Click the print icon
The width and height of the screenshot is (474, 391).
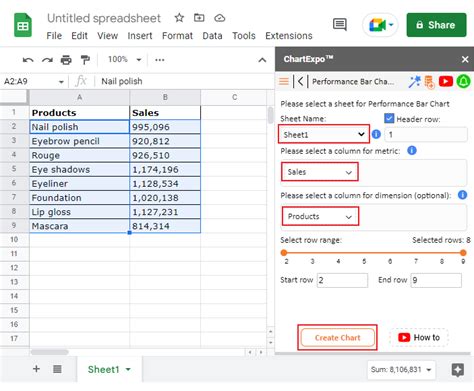point(66,60)
